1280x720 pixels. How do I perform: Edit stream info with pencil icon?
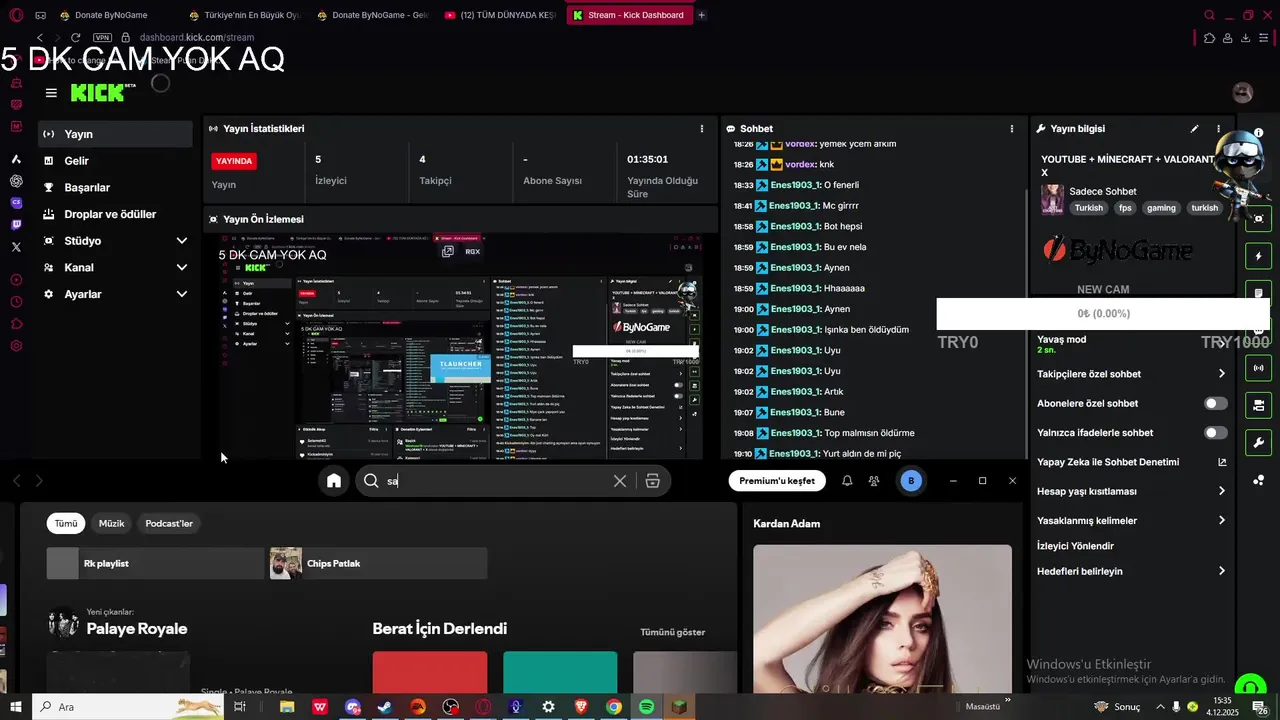click(x=1194, y=129)
